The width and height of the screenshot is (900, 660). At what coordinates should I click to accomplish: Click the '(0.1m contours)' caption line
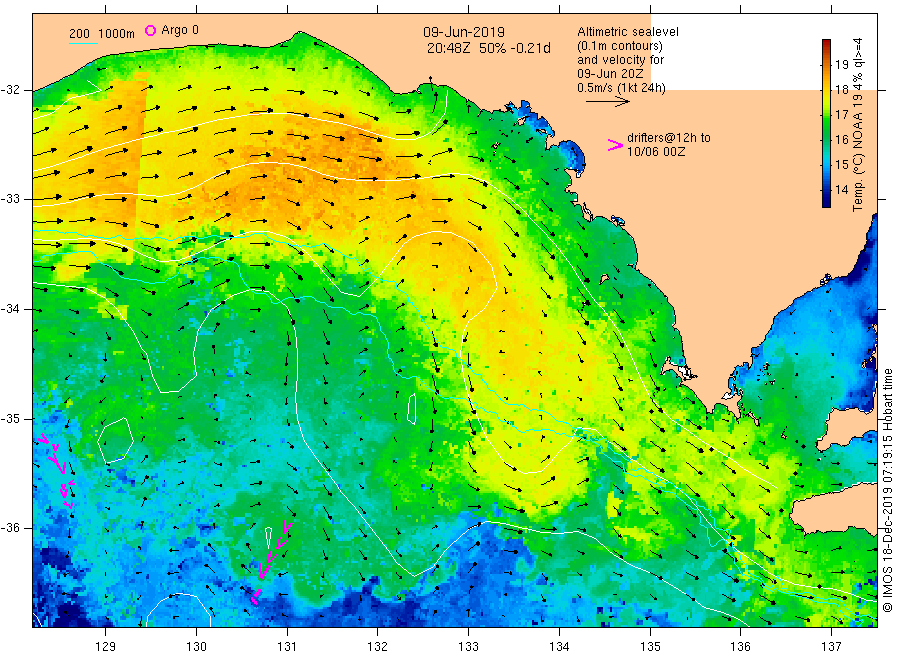click(620, 46)
